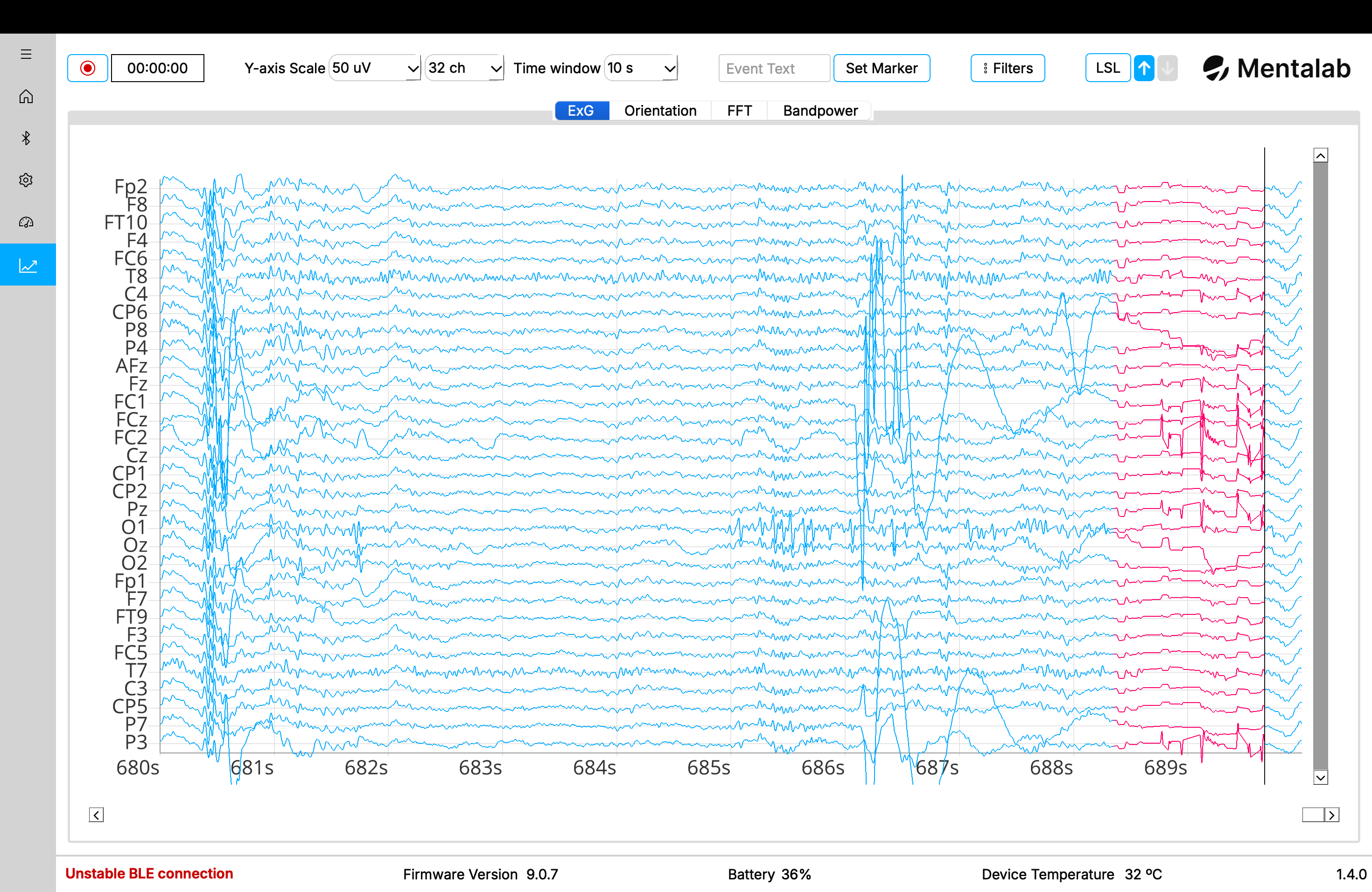The image size is (1372, 892).
Task: Open the Time window 10 s dropdown
Action: tap(640, 69)
